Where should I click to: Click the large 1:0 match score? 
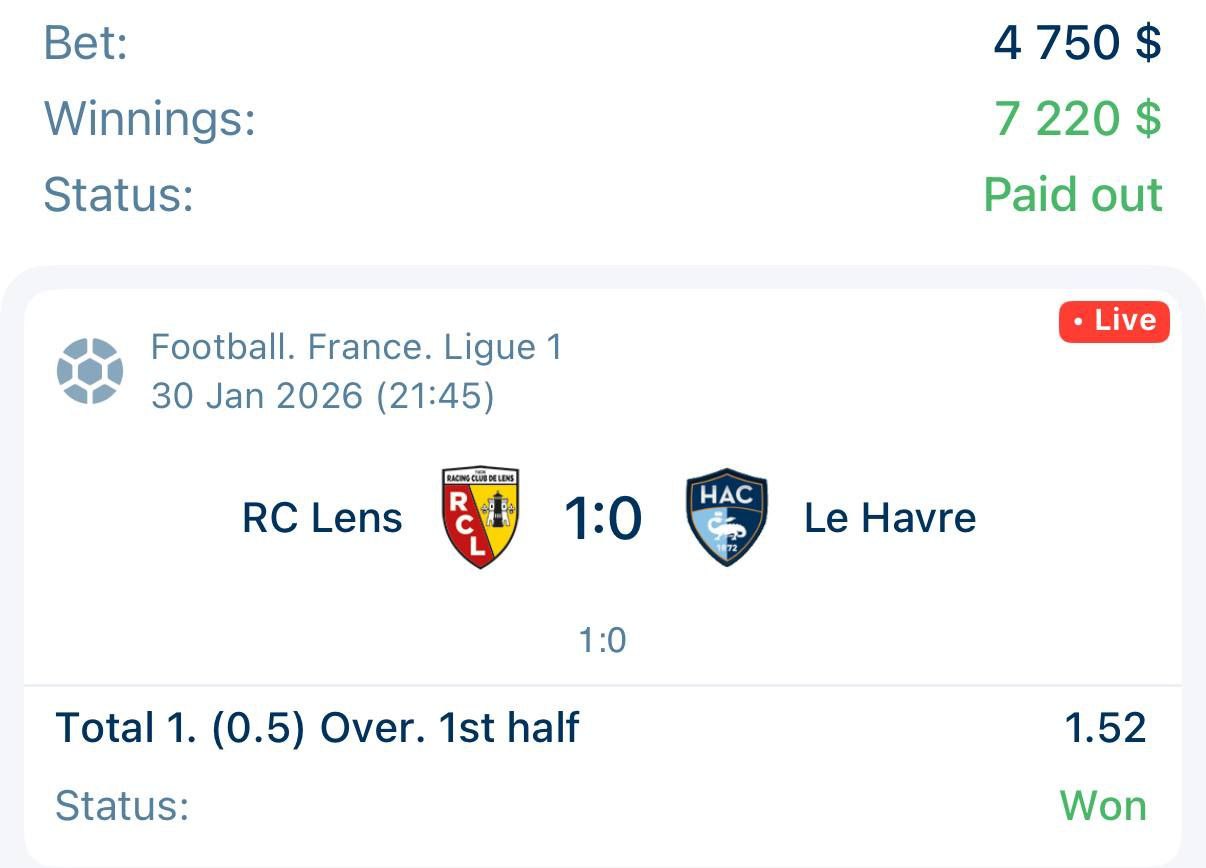pos(602,518)
